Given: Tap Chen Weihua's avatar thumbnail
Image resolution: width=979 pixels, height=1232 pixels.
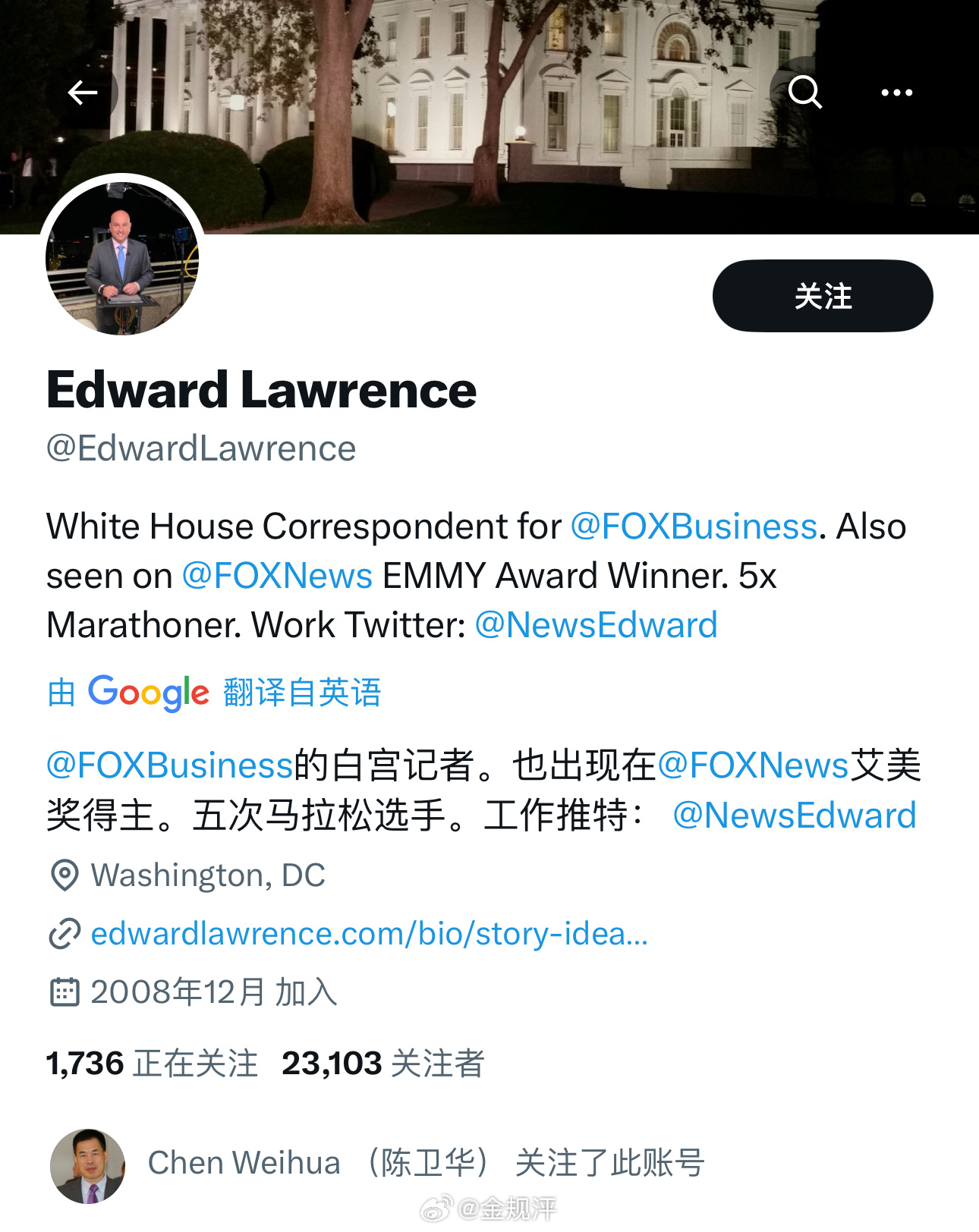Looking at the screenshot, I should [x=87, y=1166].
